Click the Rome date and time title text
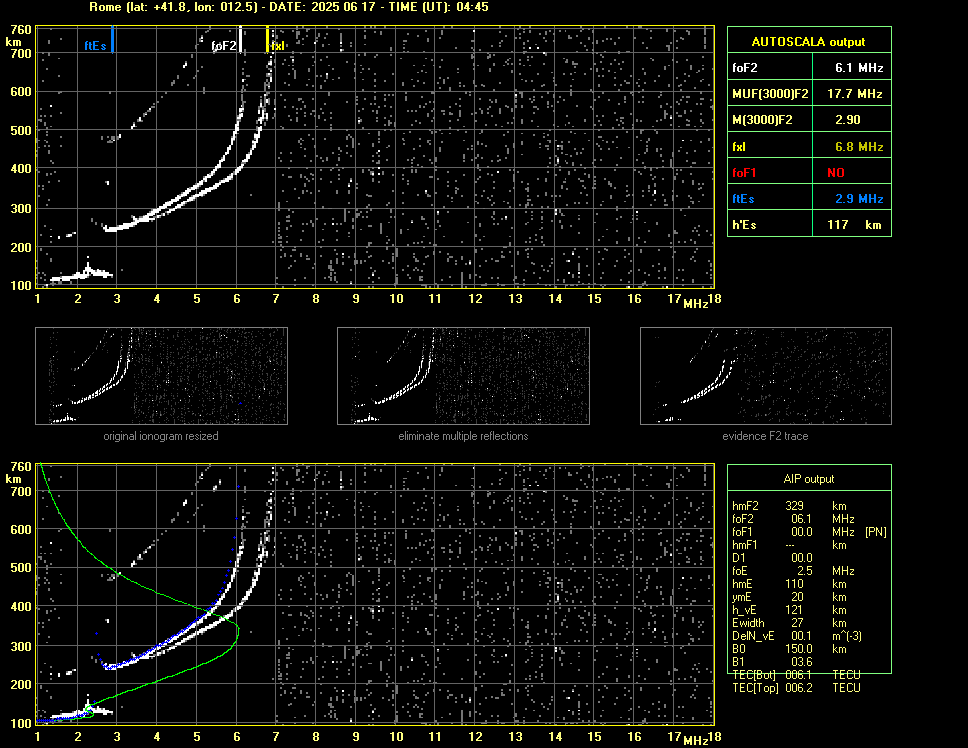Image resolution: width=968 pixels, height=748 pixels. pyautogui.click(x=289, y=7)
